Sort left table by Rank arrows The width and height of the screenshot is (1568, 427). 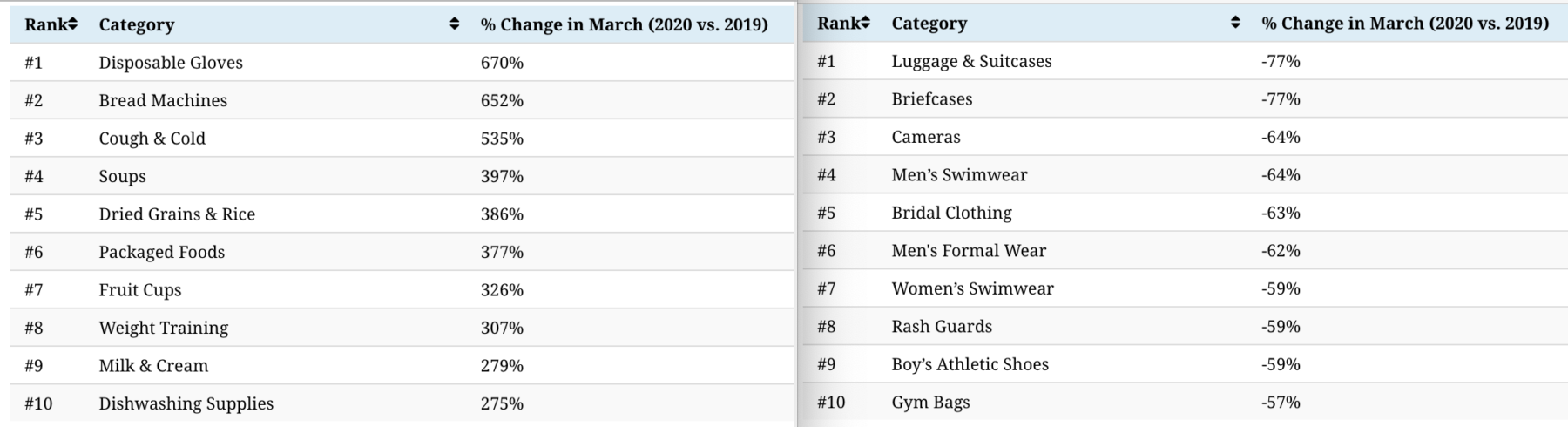click(73, 24)
